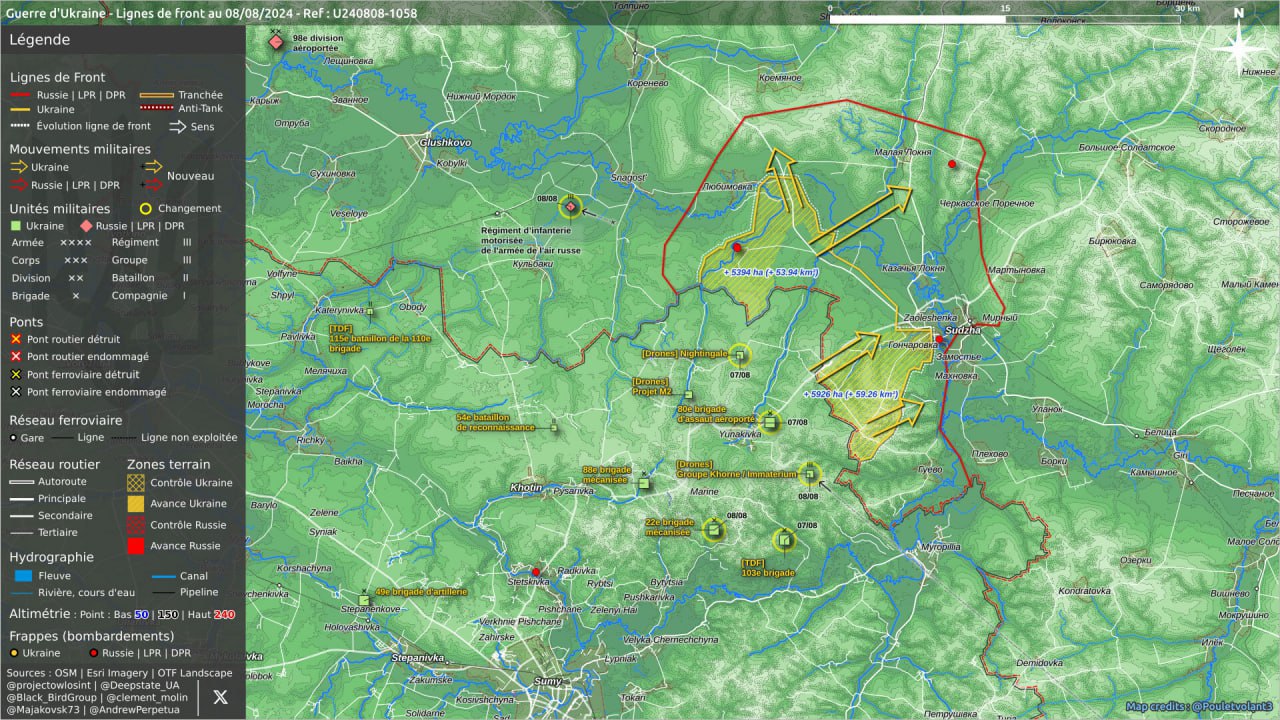Click the 98e division aéroportée red diamond marker
Image resolution: width=1280 pixels, height=720 pixels.
point(276,42)
